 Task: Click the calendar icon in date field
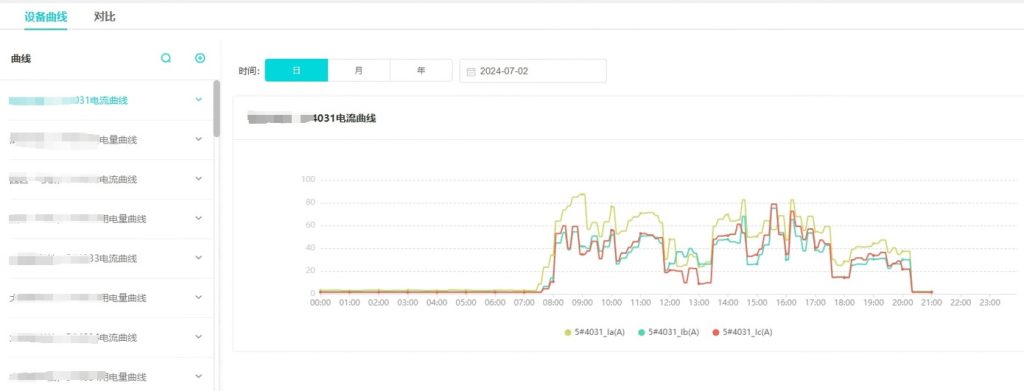pyautogui.click(x=471, y=71)
